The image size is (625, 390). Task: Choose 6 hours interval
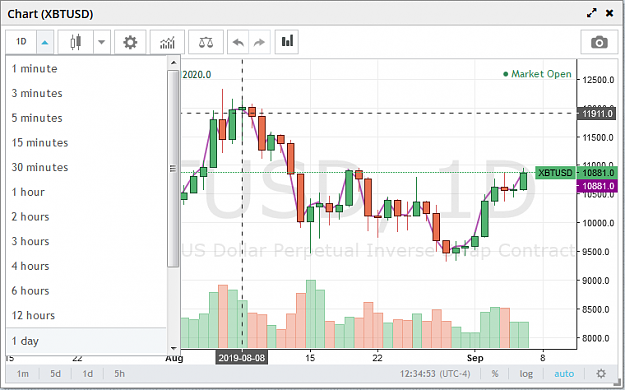click(86, 291)
